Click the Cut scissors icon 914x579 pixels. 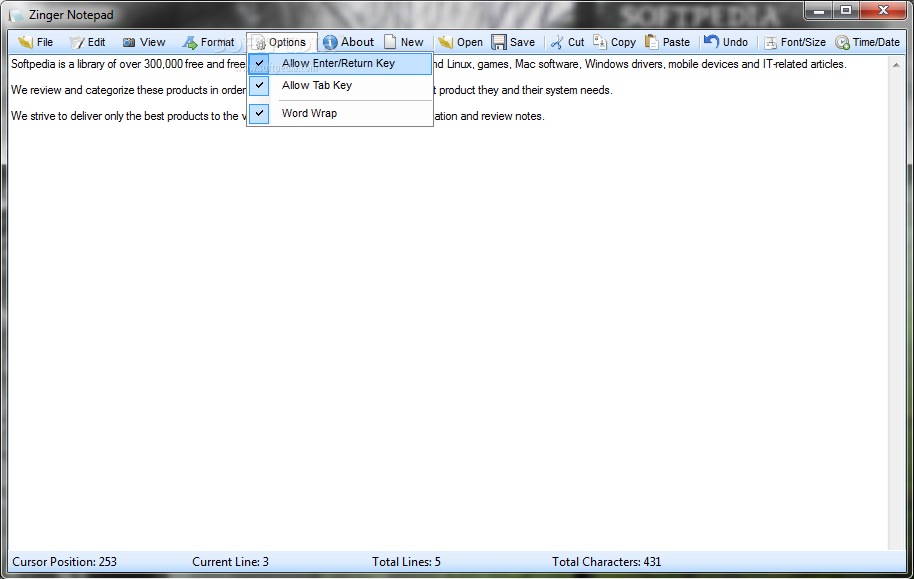(557, 42)
